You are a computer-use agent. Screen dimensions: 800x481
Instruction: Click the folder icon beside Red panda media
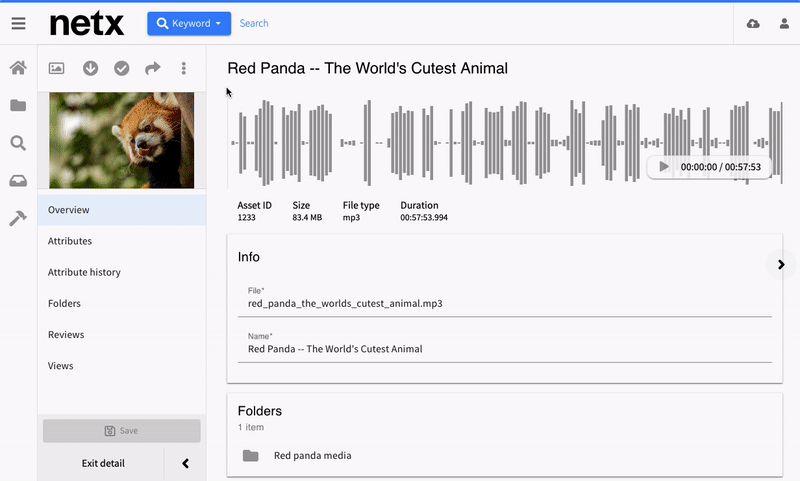[251, 455]
